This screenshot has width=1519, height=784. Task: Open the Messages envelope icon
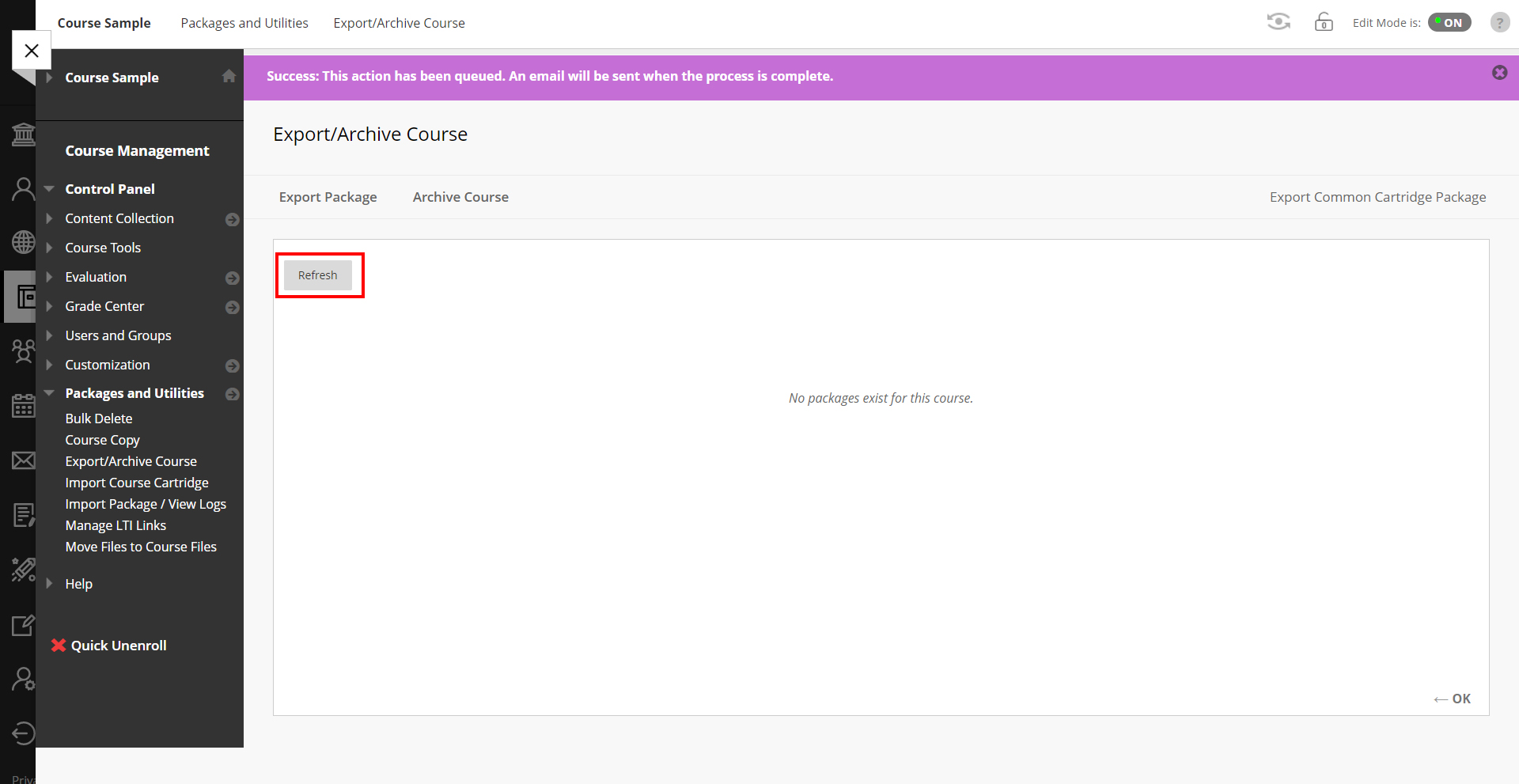pos(23,460)
